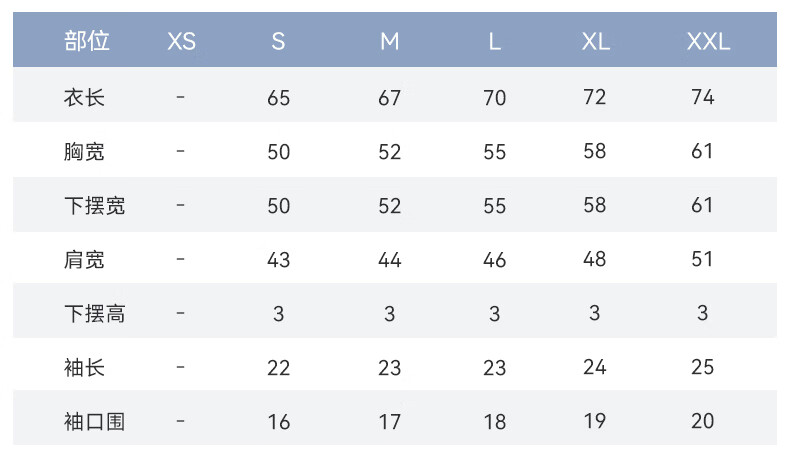Click 衣长 value 65 for size S
Image resolution: width=790 pixels, height=457 pixels.
[279, 98]
